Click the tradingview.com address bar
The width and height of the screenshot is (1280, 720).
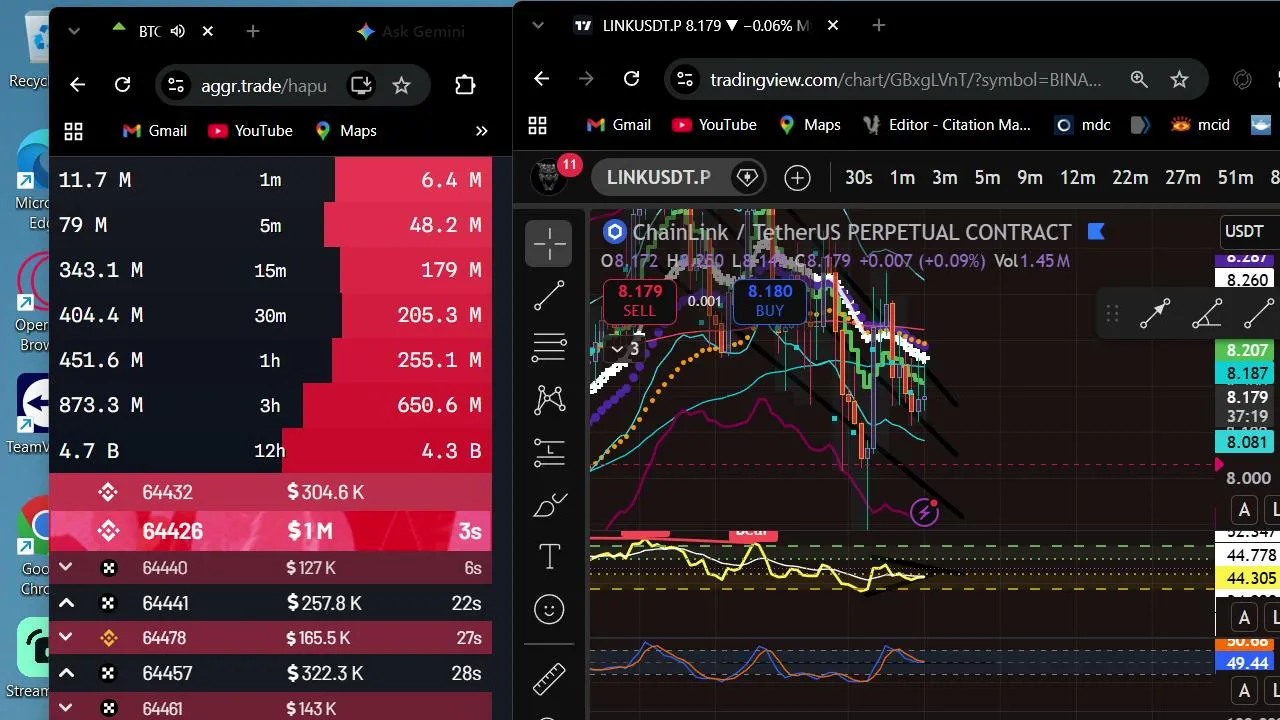tap(906, 79)
